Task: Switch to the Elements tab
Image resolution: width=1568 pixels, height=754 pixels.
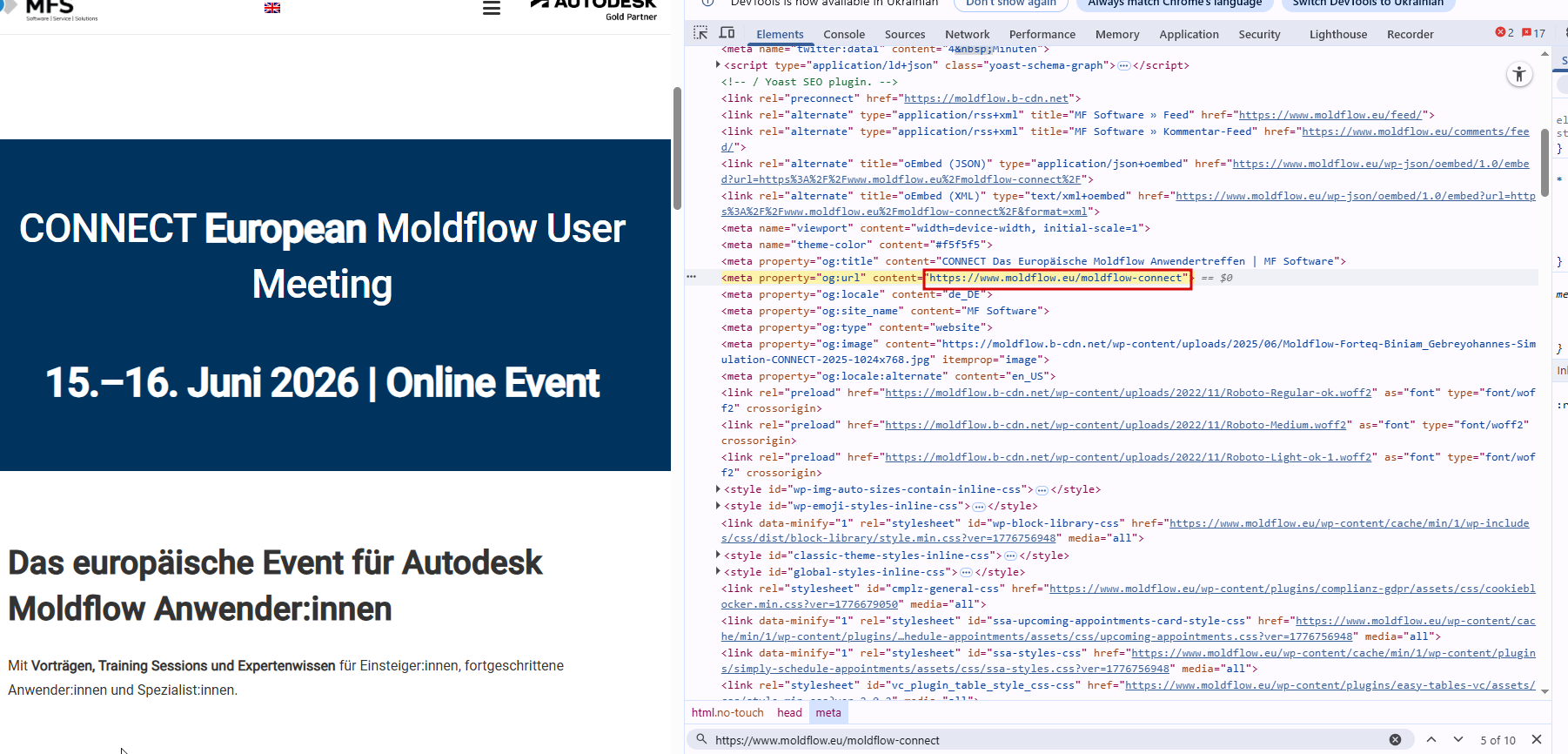Action: tap(780, 34)
